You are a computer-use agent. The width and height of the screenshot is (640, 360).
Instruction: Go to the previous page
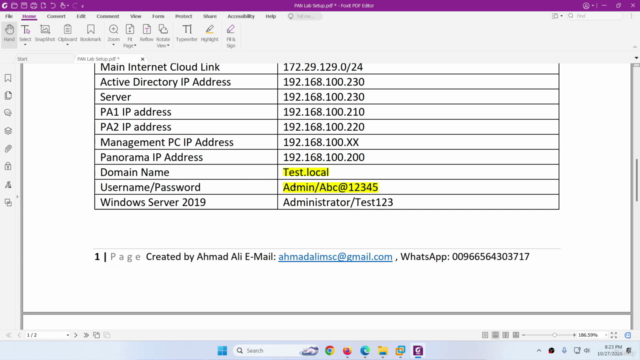pos(19,335)
